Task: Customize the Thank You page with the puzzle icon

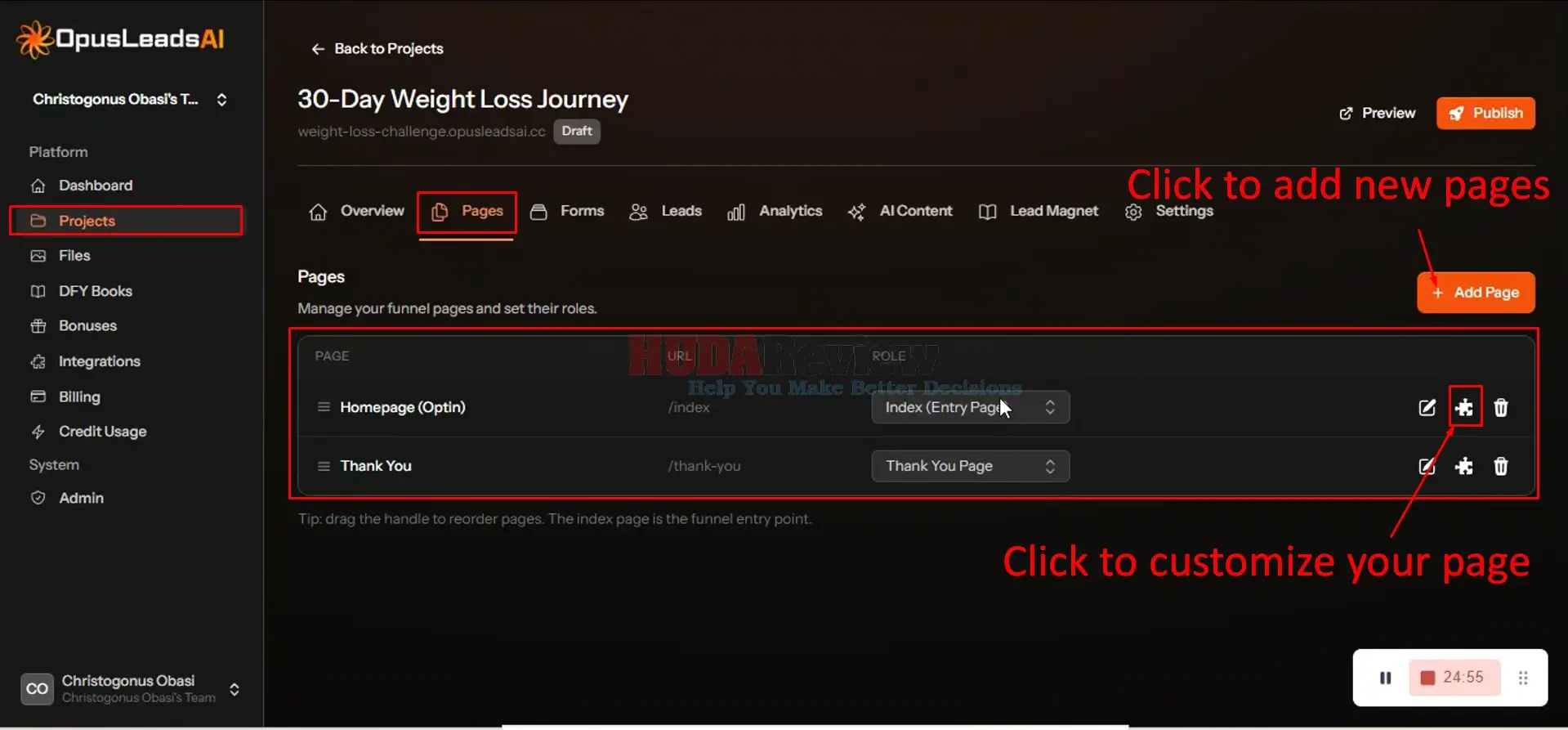Action: click(1464, 466)
